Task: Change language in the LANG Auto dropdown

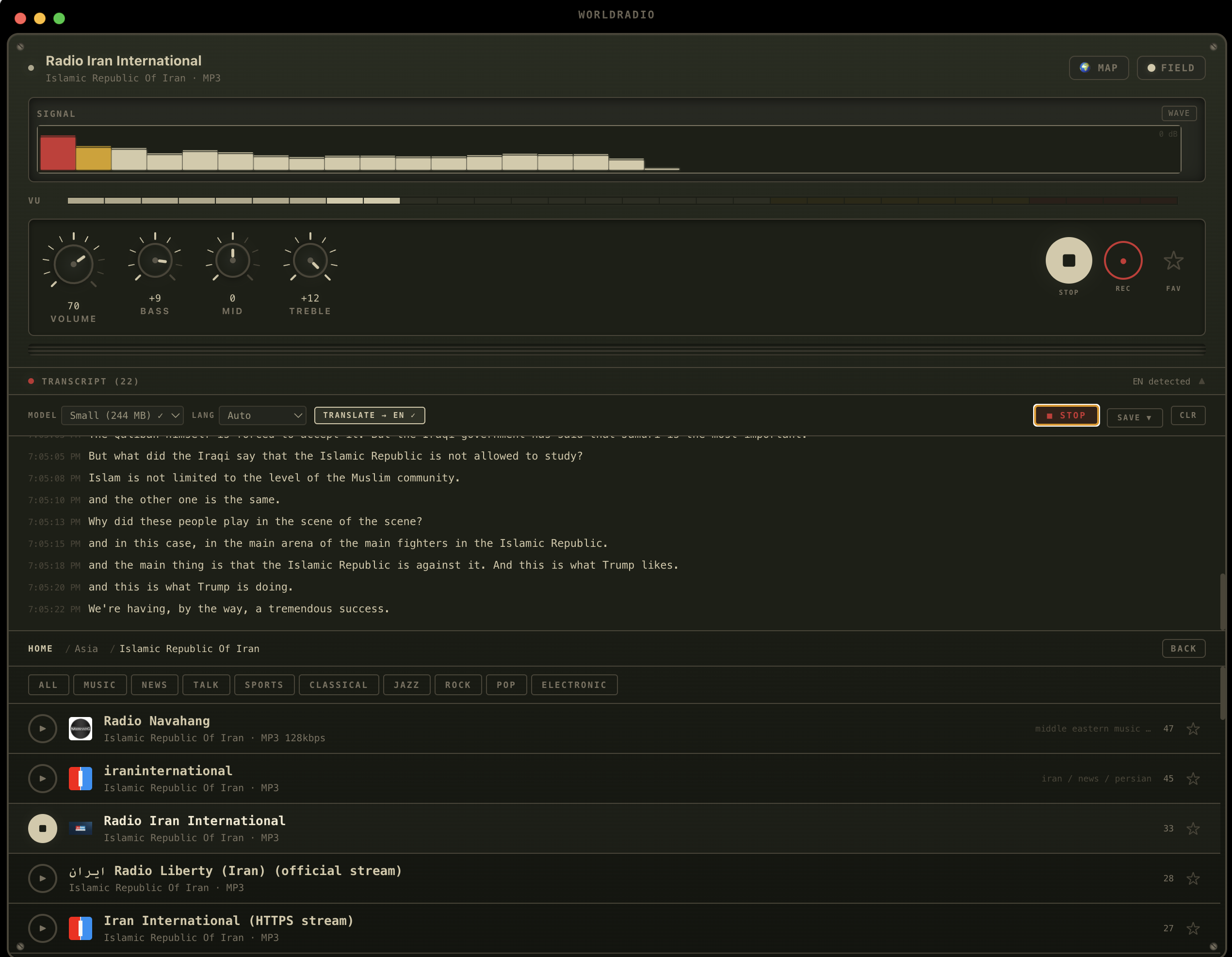Action: (x=262, y=415)
